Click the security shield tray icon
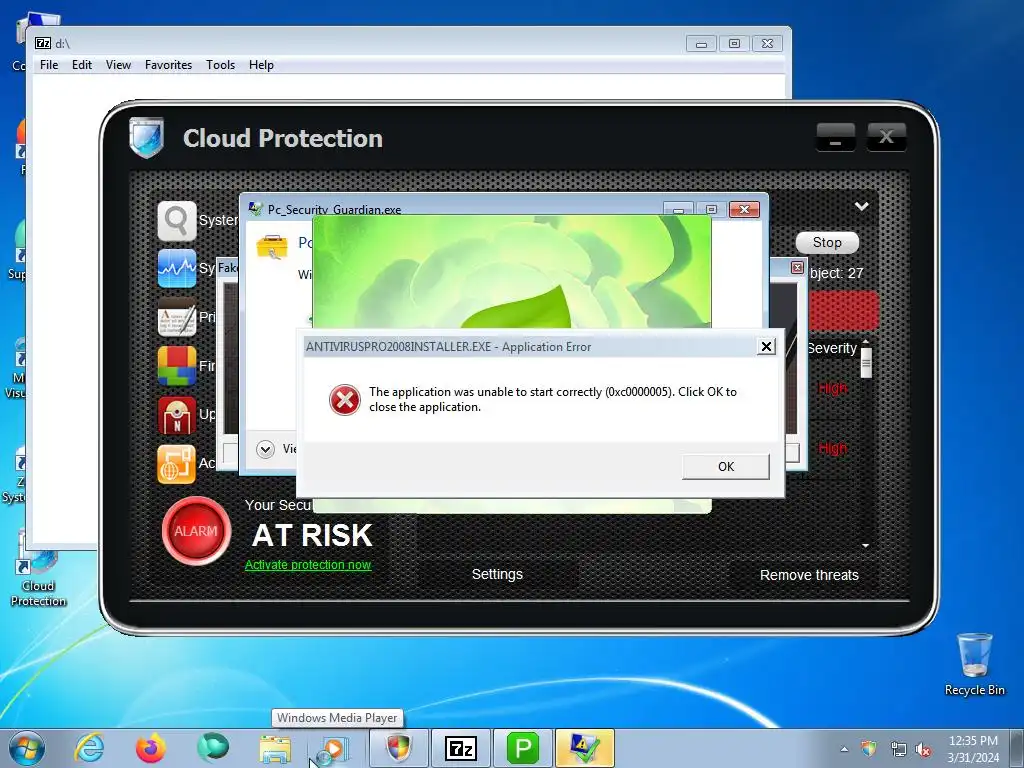Viewport: 1024px width, 768px height. 869,748
